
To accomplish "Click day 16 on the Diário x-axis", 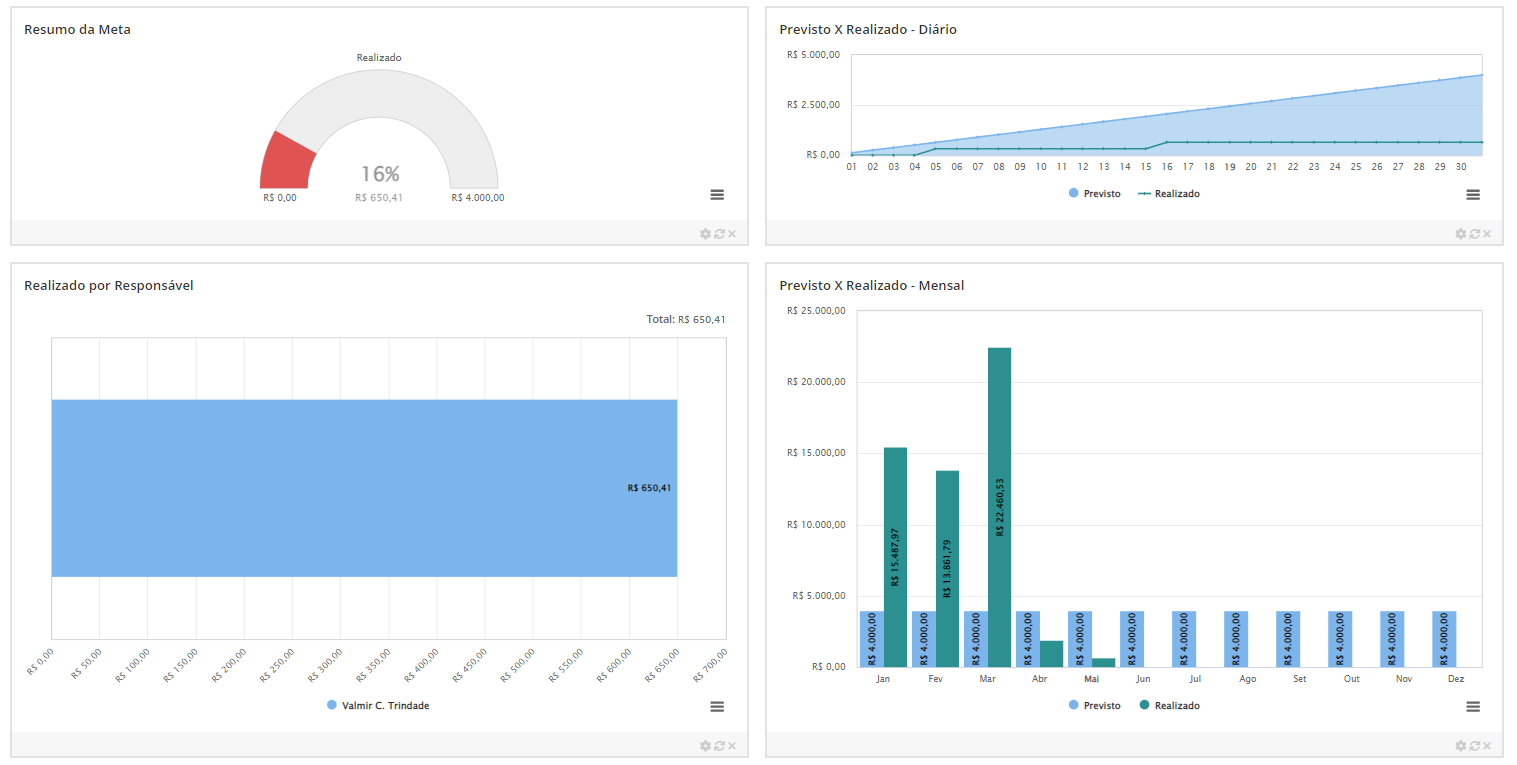I will (1166, 167).
